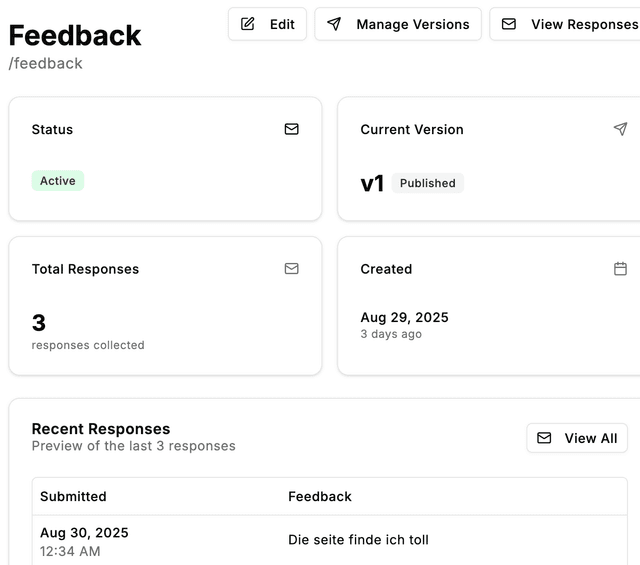Click the envelope icon in Total Responses card
This screenshot has width=640, height=565.
(x=291, y=269)
